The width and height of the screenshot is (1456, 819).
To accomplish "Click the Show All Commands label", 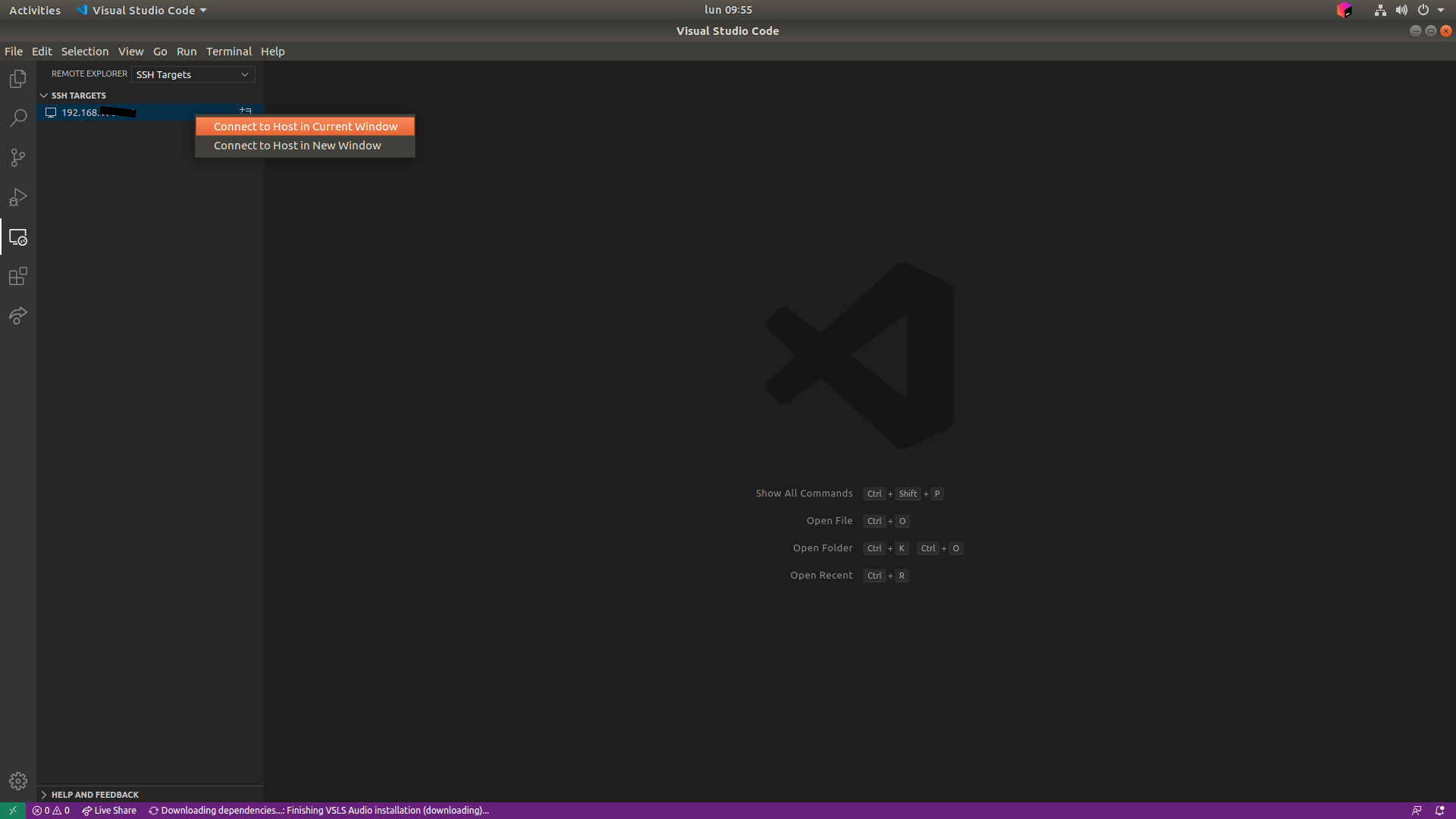I will point(804,494).
